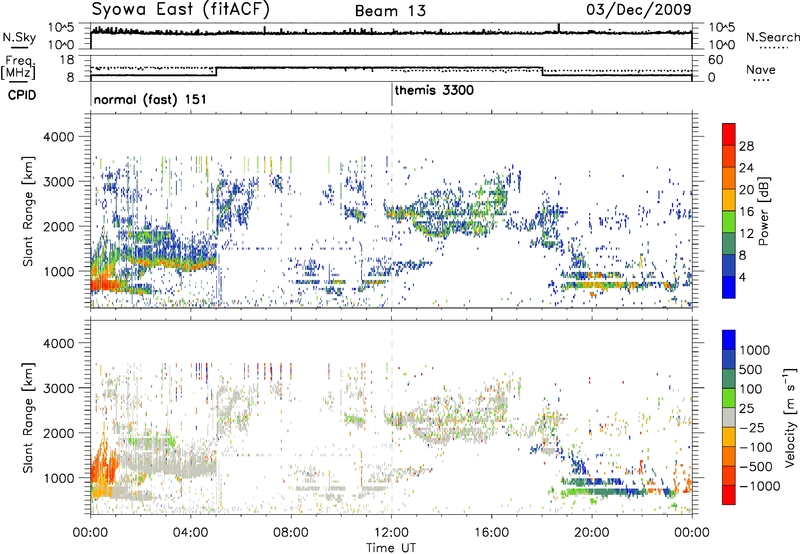Click the '-1000' label on Velocity color bar
Screen dimensions: 800x554
759,486
